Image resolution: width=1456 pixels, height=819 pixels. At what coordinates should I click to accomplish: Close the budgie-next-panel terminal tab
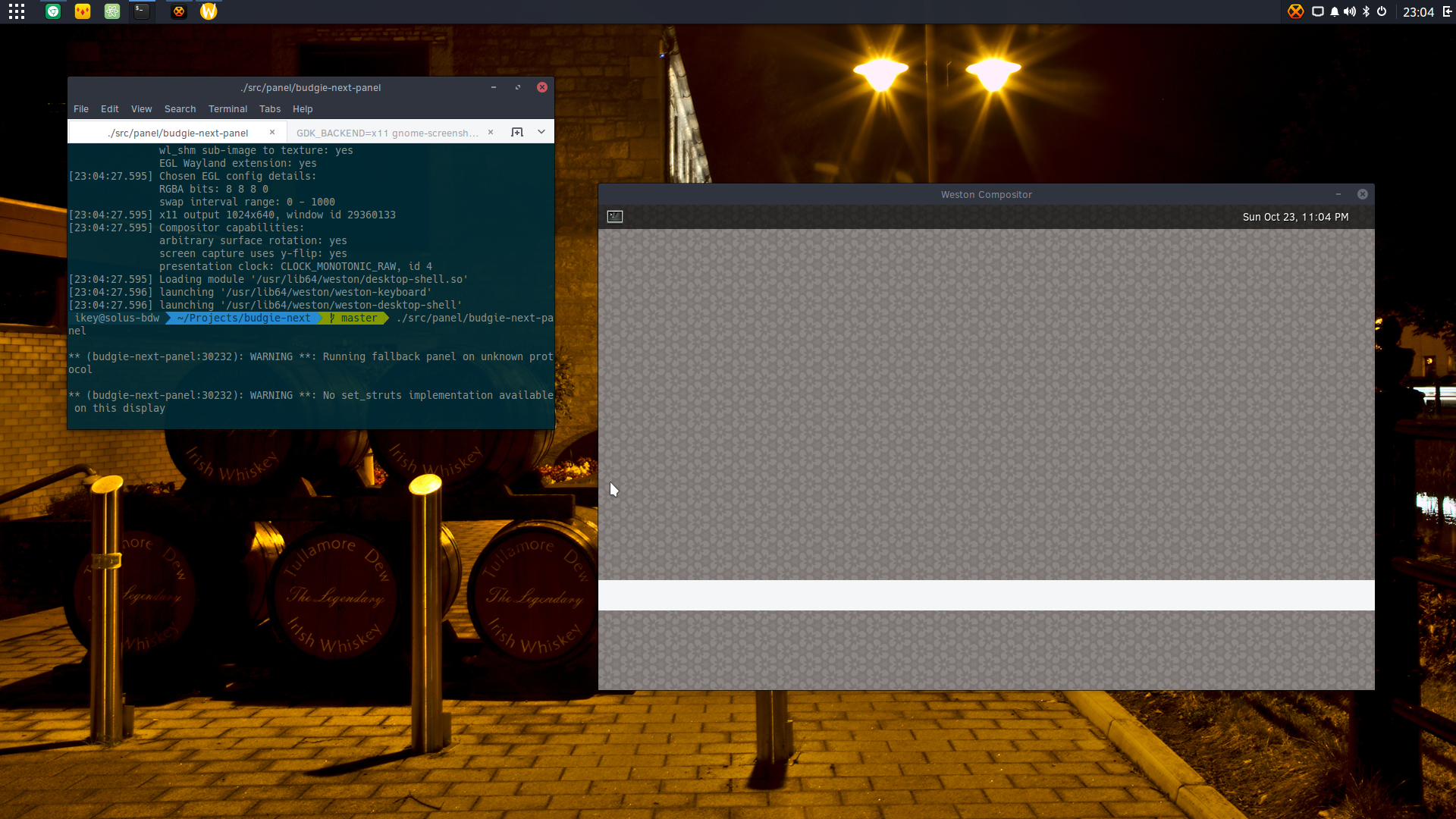tap(272, 132)
